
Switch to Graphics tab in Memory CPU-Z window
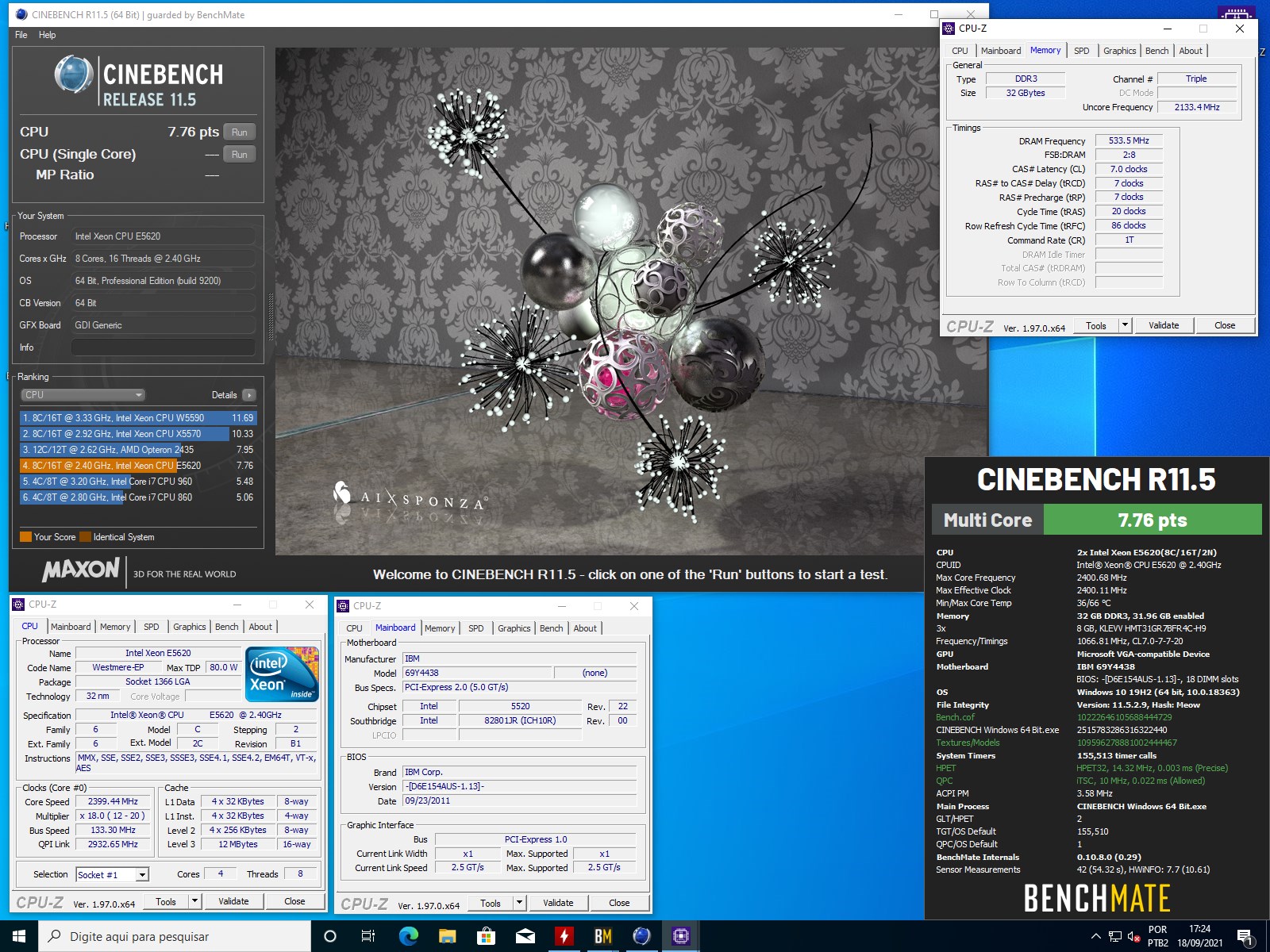(1119, 51)
